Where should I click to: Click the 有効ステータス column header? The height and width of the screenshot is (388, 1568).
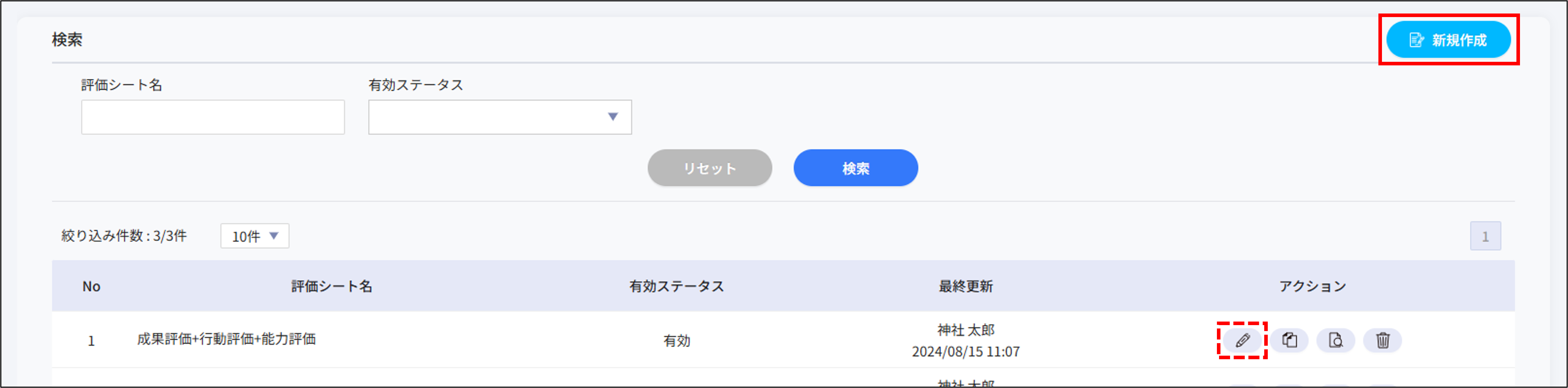pos(676,286)
